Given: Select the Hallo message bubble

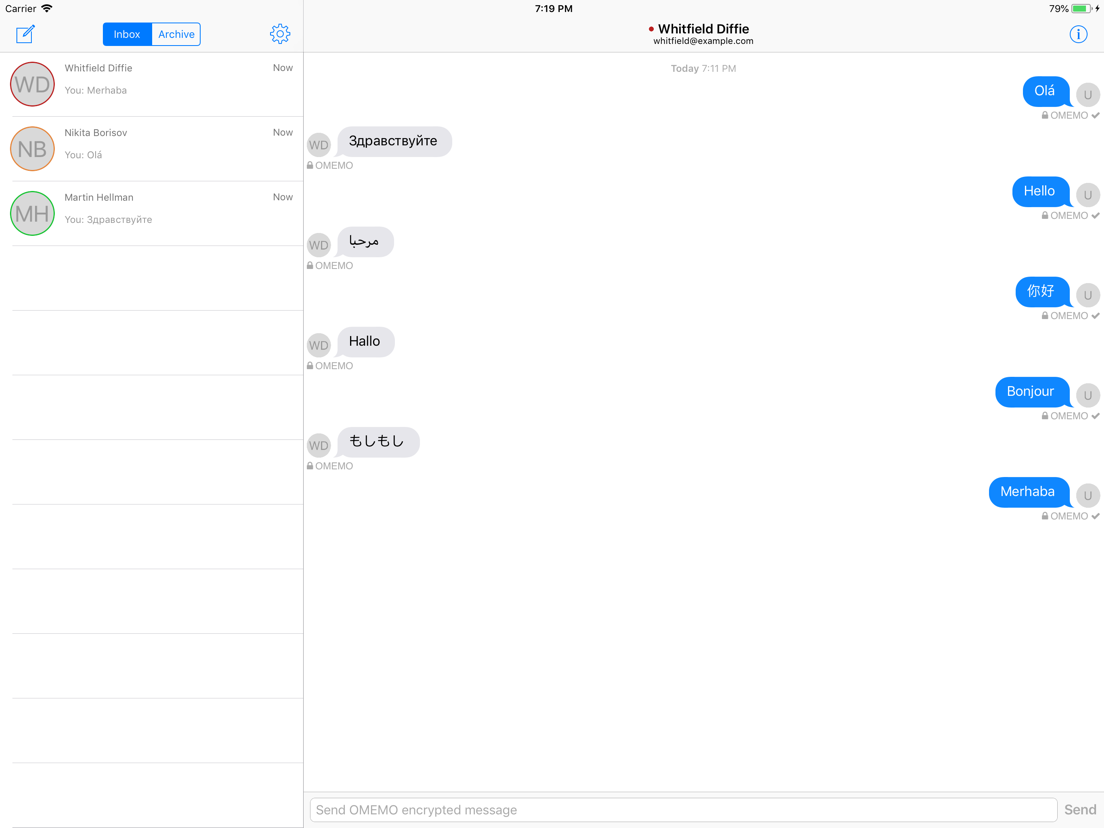Looking at the screenshot, I should tap(365, 341).
